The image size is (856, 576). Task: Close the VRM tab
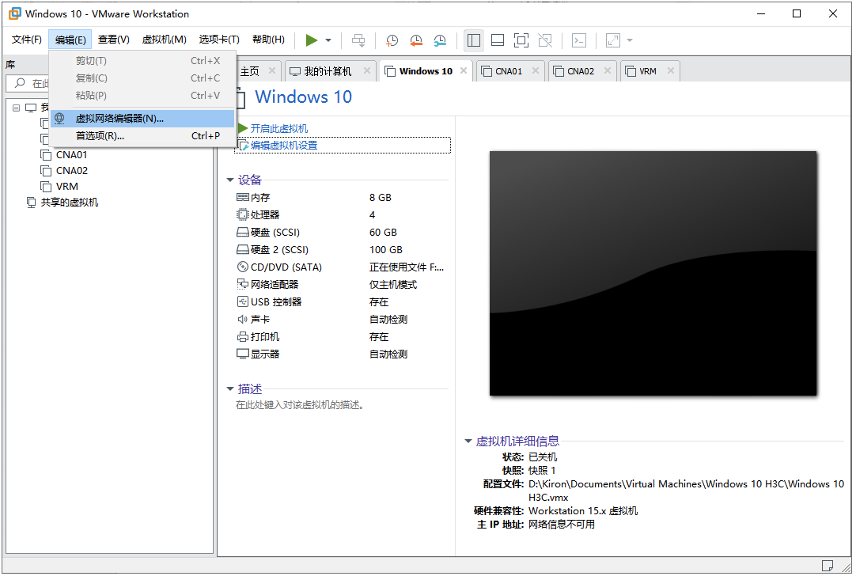tap(671, 70)
